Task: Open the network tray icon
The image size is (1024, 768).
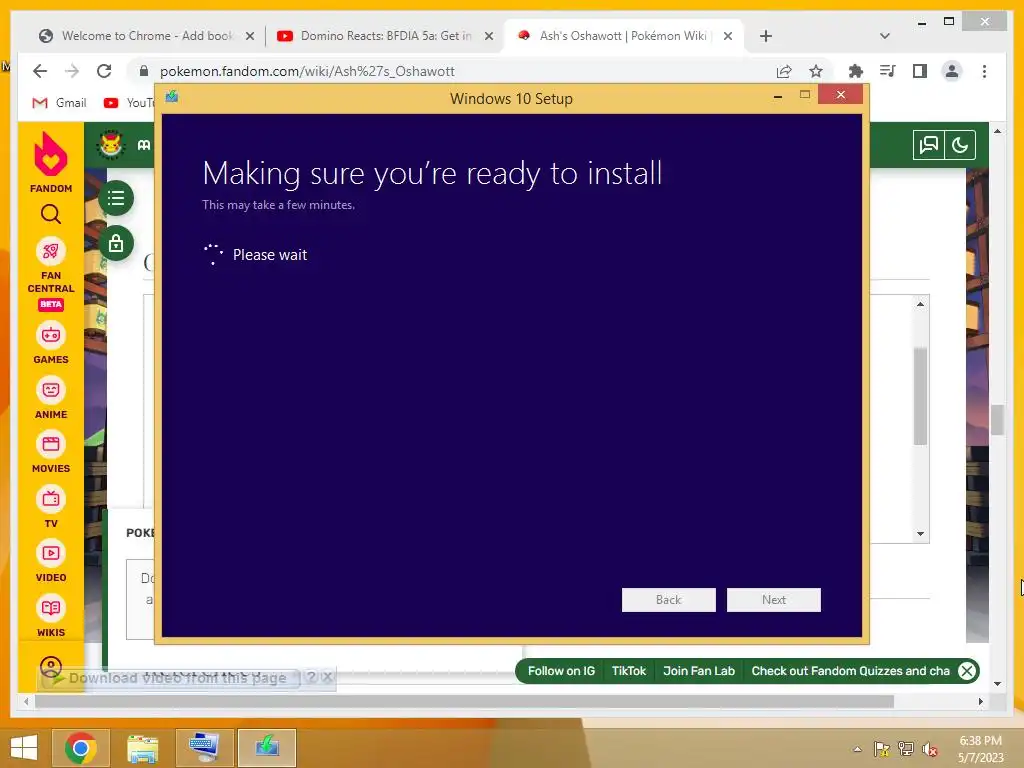Action: pos(906,749)
